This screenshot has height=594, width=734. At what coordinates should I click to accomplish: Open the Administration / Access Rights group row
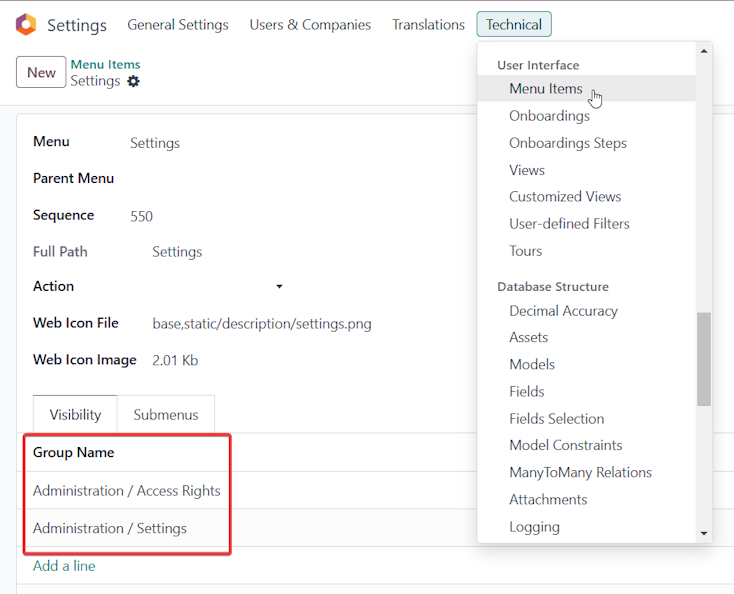point(126,491)
